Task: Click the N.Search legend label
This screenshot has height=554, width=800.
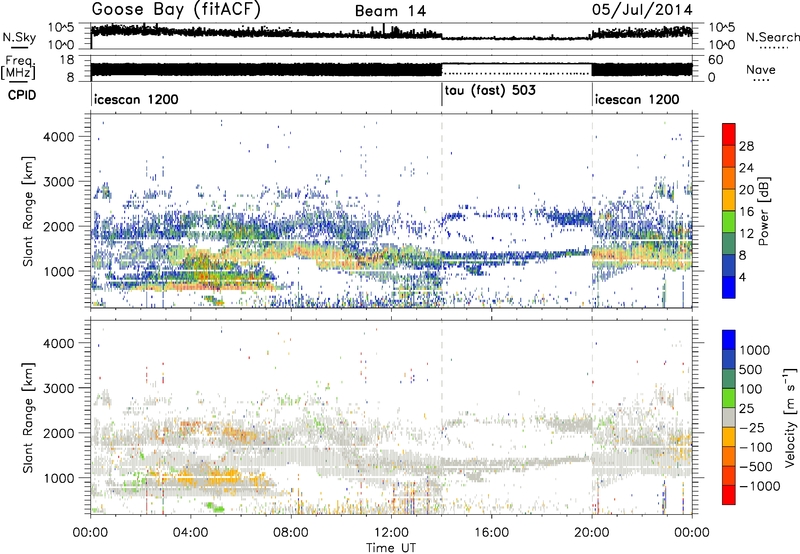Action: tap(772, 37)
